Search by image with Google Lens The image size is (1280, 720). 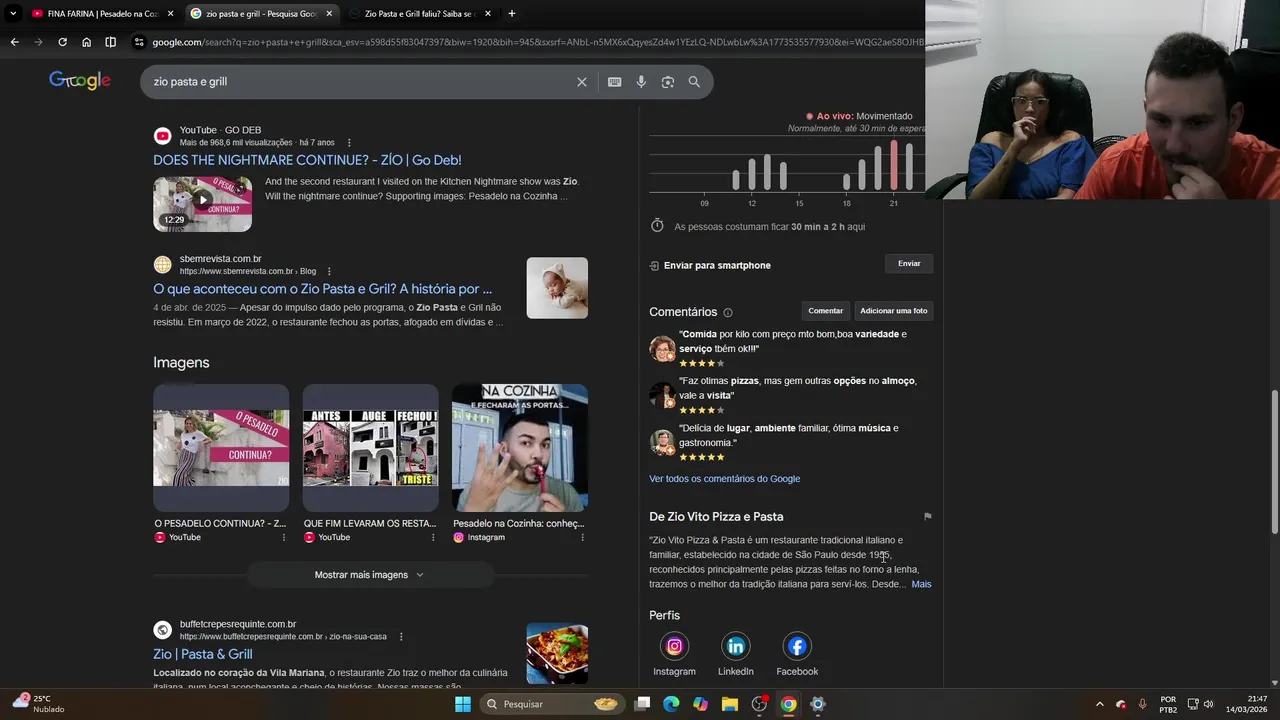point(668,82)
